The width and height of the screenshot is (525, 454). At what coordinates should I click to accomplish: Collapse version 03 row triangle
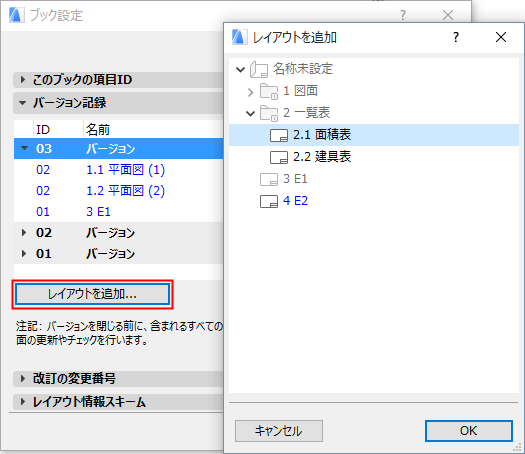point(24,148)
